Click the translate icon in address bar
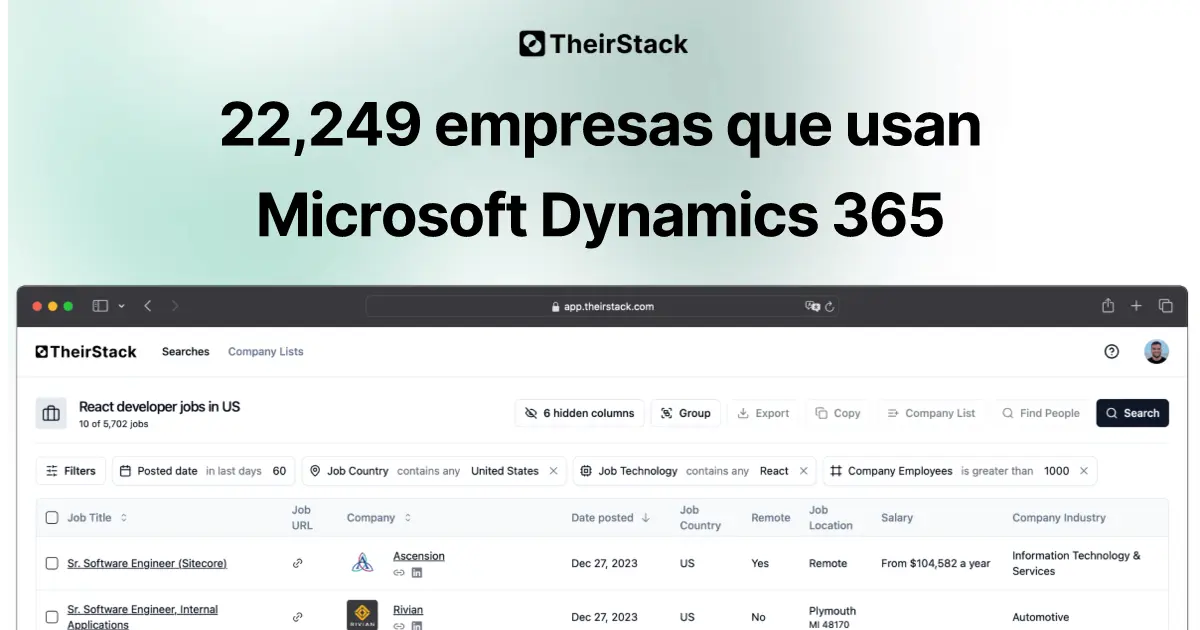 812,306
